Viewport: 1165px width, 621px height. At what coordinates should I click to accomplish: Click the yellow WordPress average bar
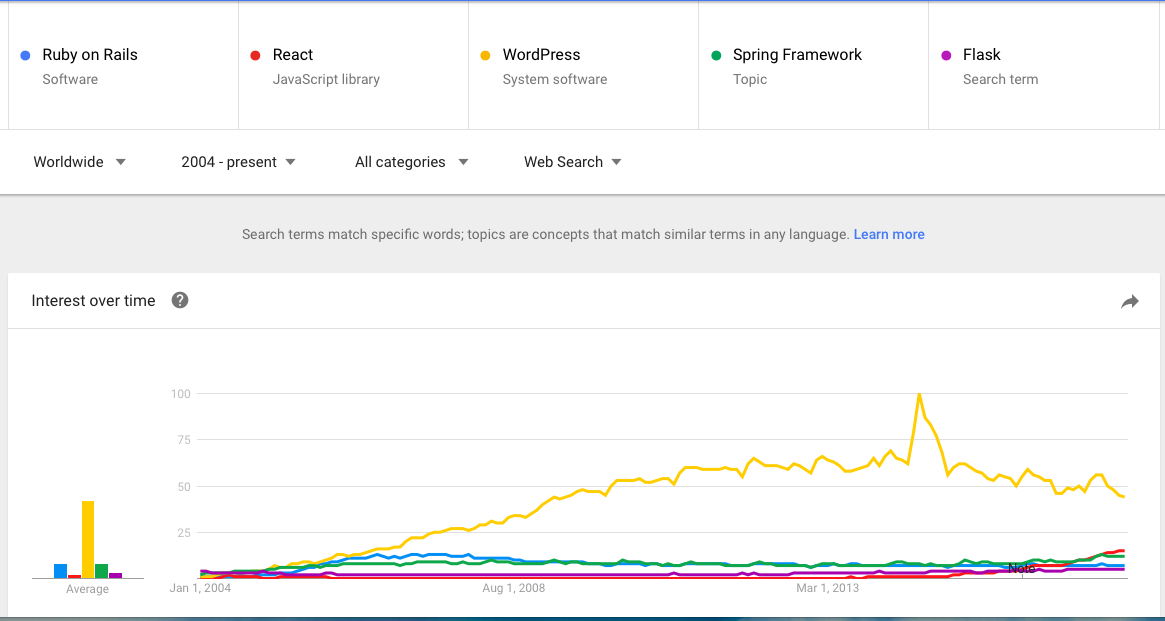click(x=88, y=539)
